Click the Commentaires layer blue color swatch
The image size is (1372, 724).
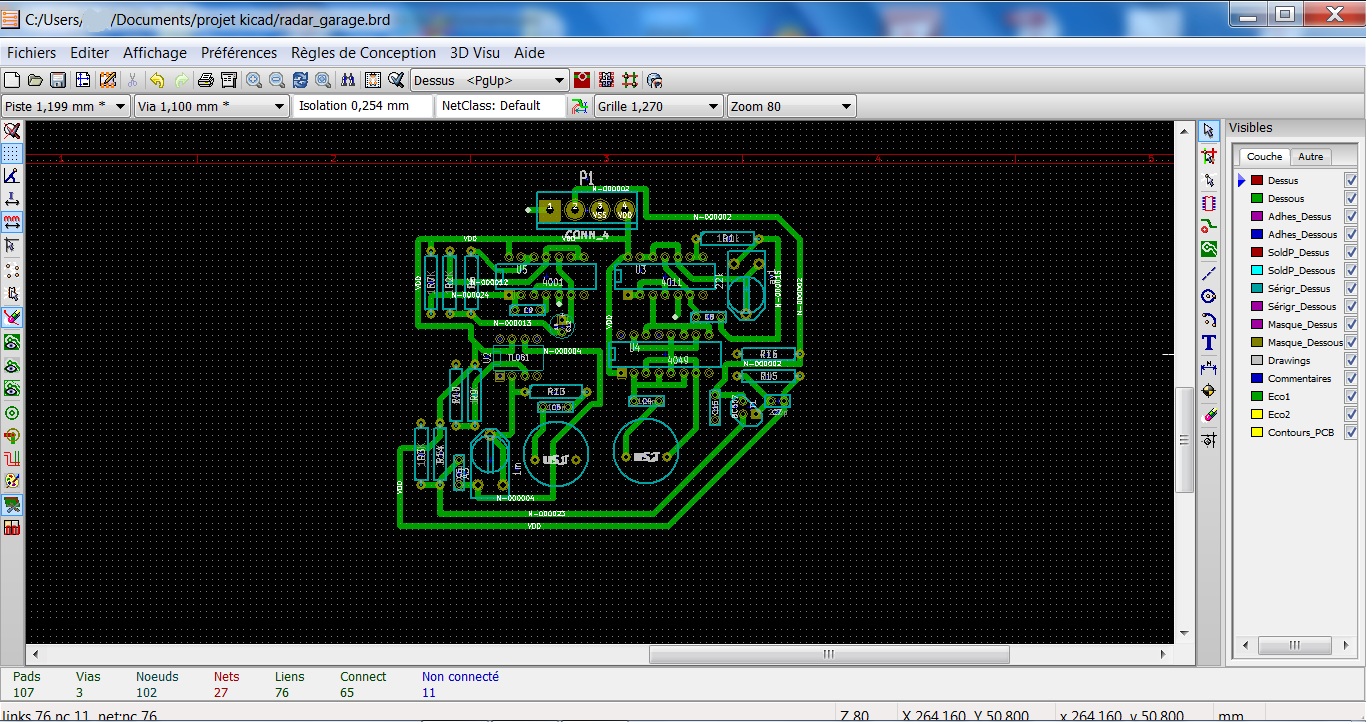1257,379
